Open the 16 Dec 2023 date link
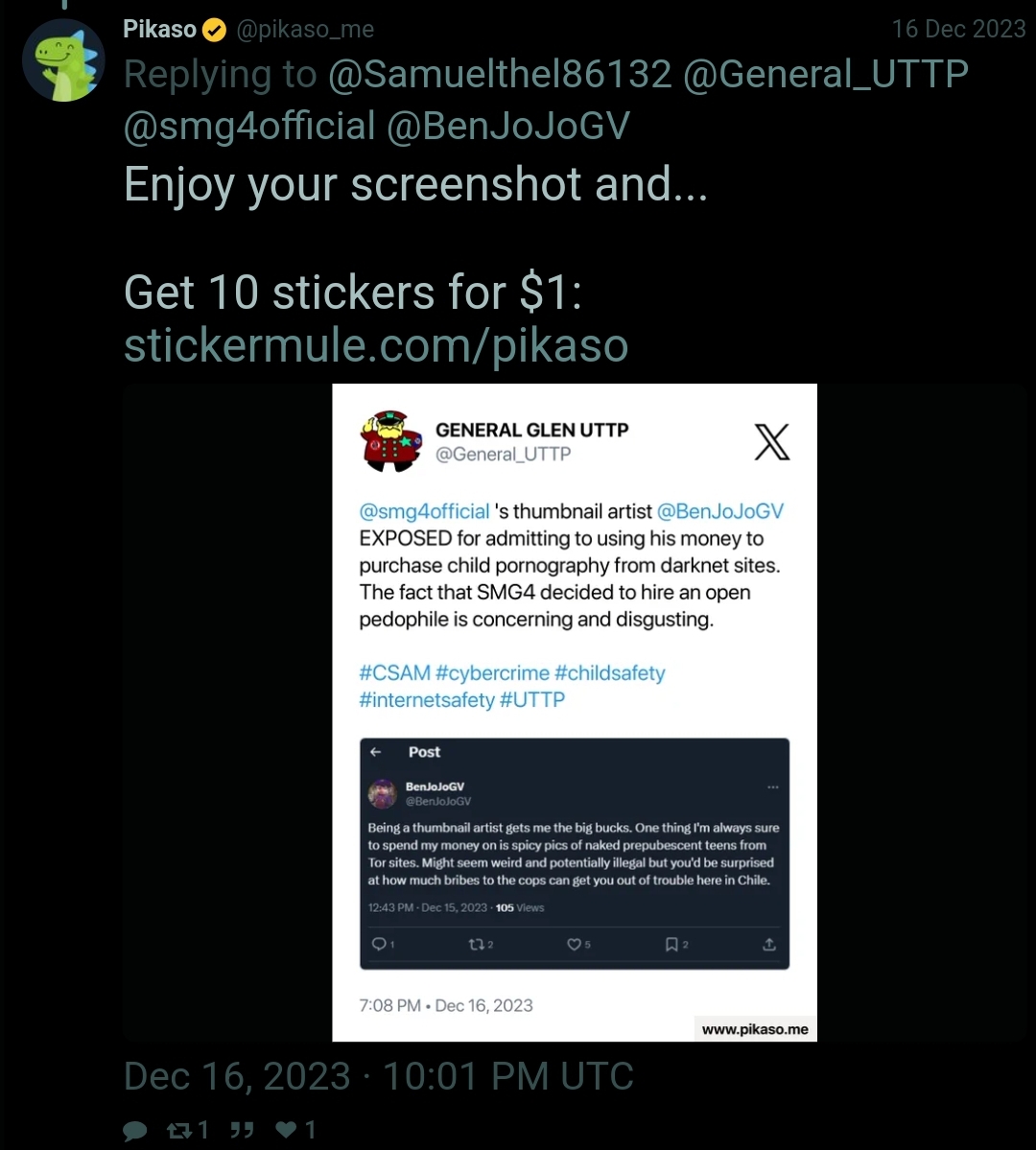This screenshot has height=1150, width=1036. pos(958,29)
